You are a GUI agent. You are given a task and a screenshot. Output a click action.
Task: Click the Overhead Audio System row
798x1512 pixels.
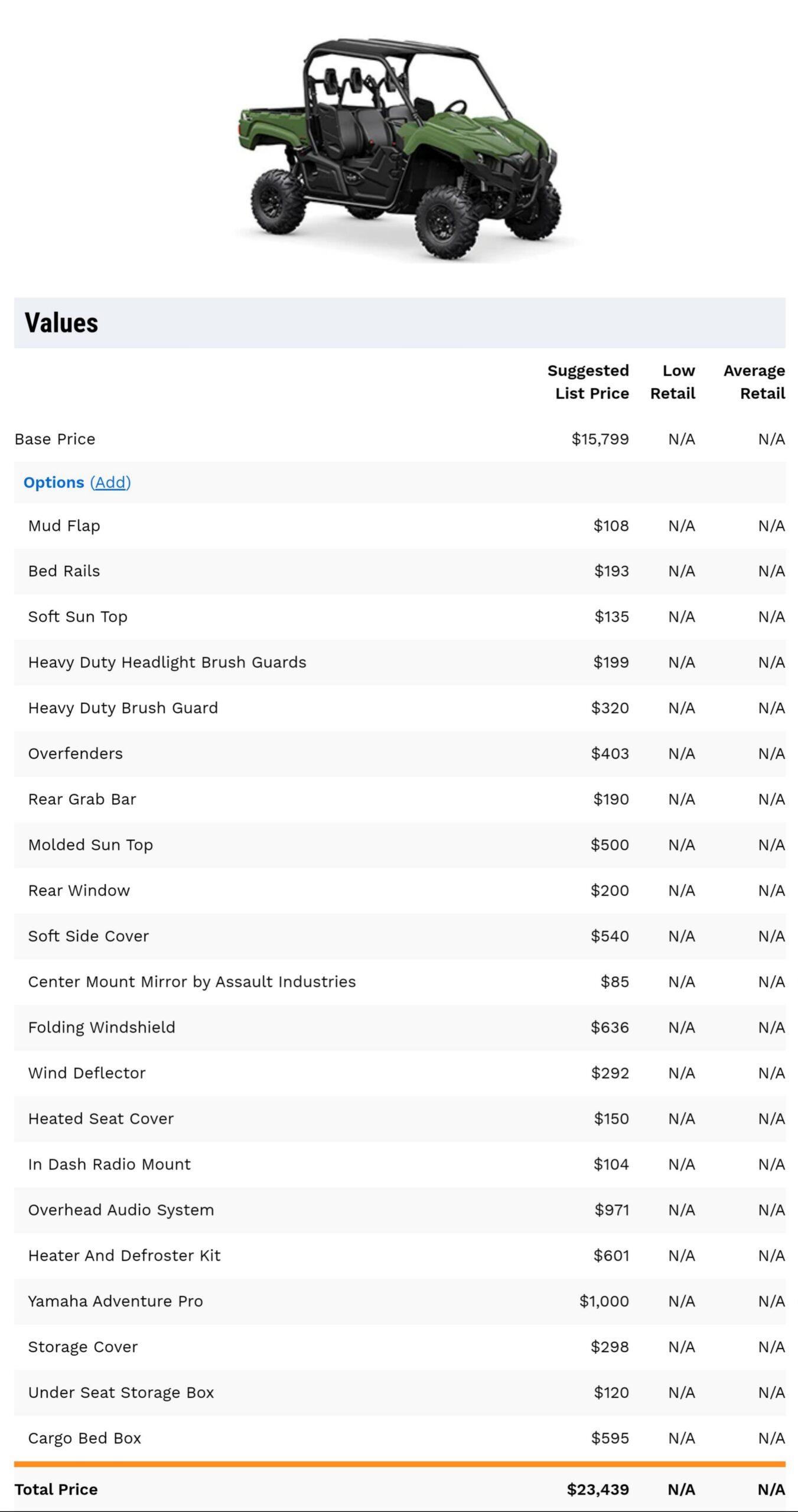(x=120, y=1210)
